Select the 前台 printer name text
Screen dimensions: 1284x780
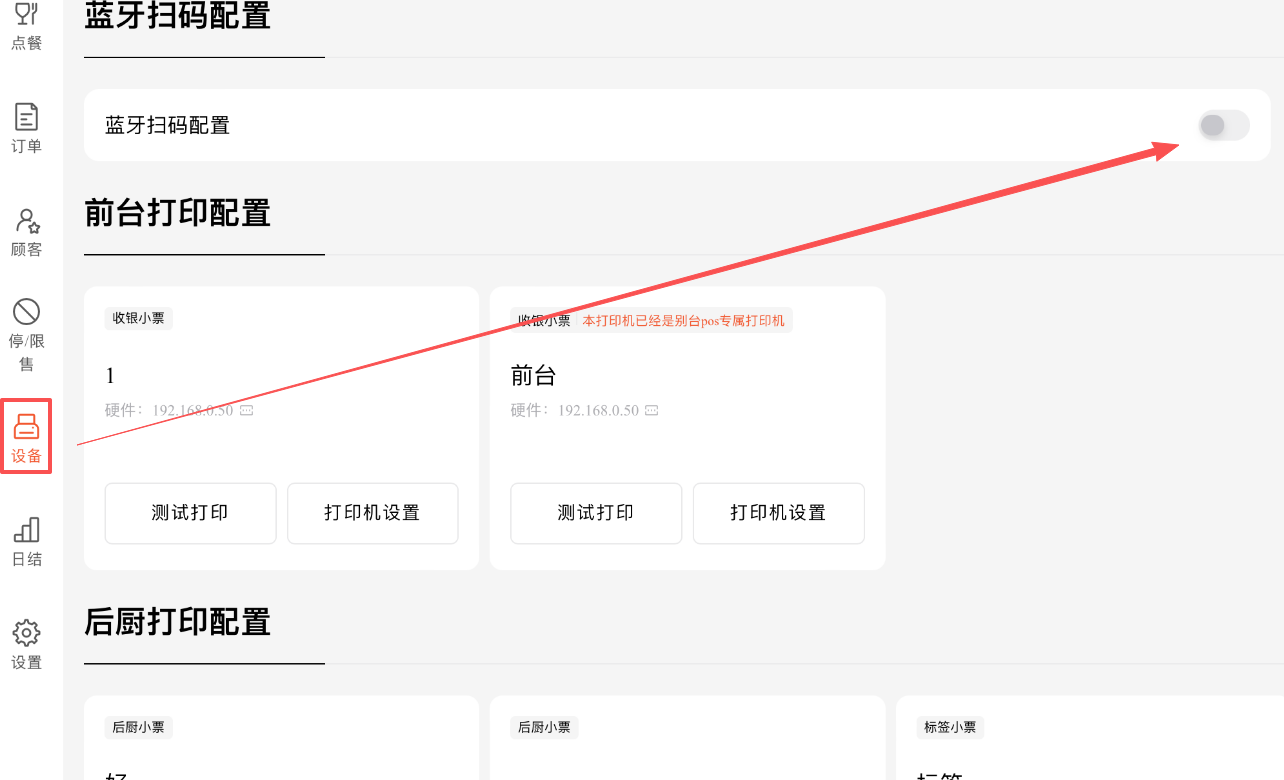point(533,376)
